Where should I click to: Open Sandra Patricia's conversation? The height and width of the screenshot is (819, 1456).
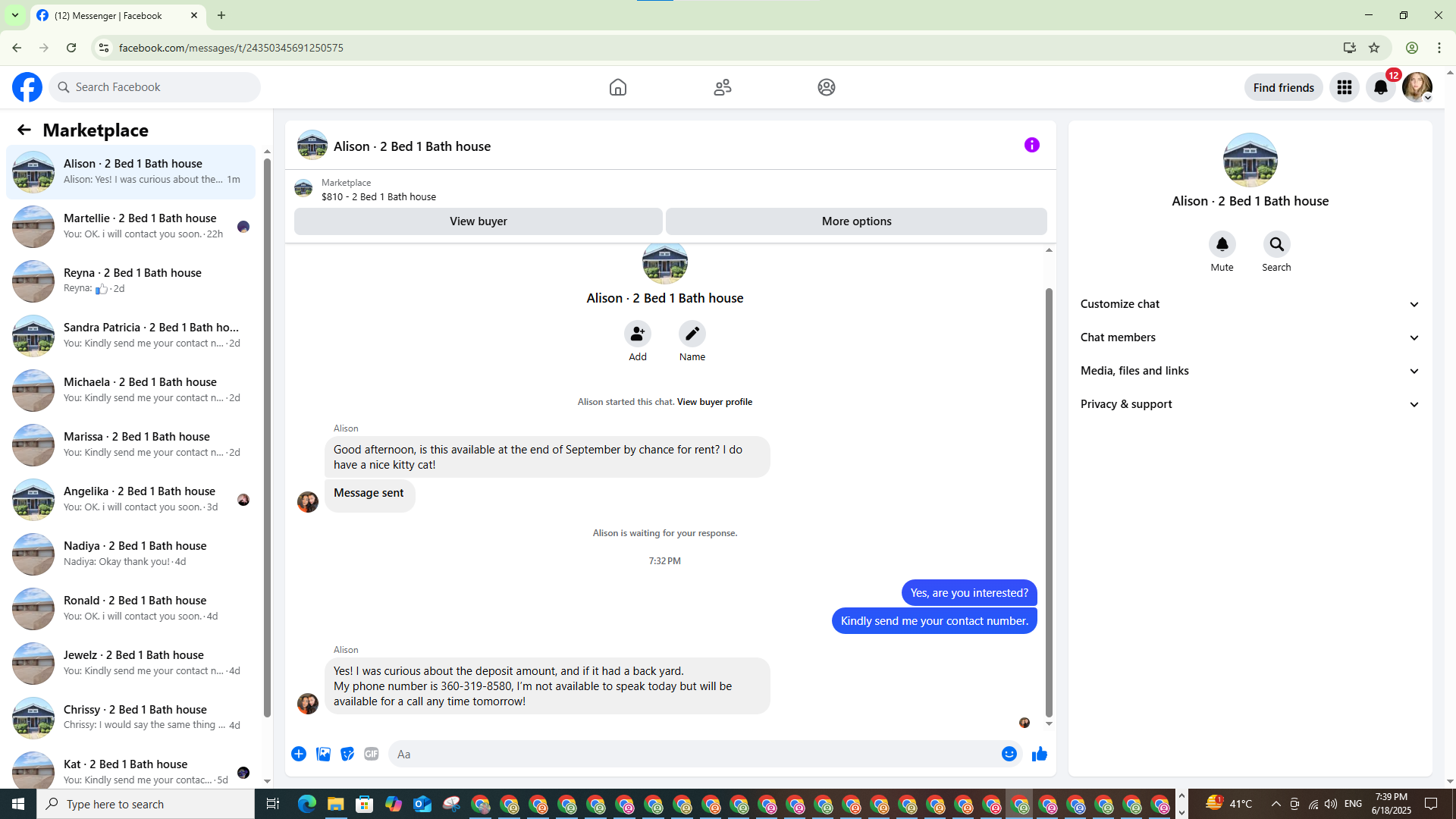(131, 336)
